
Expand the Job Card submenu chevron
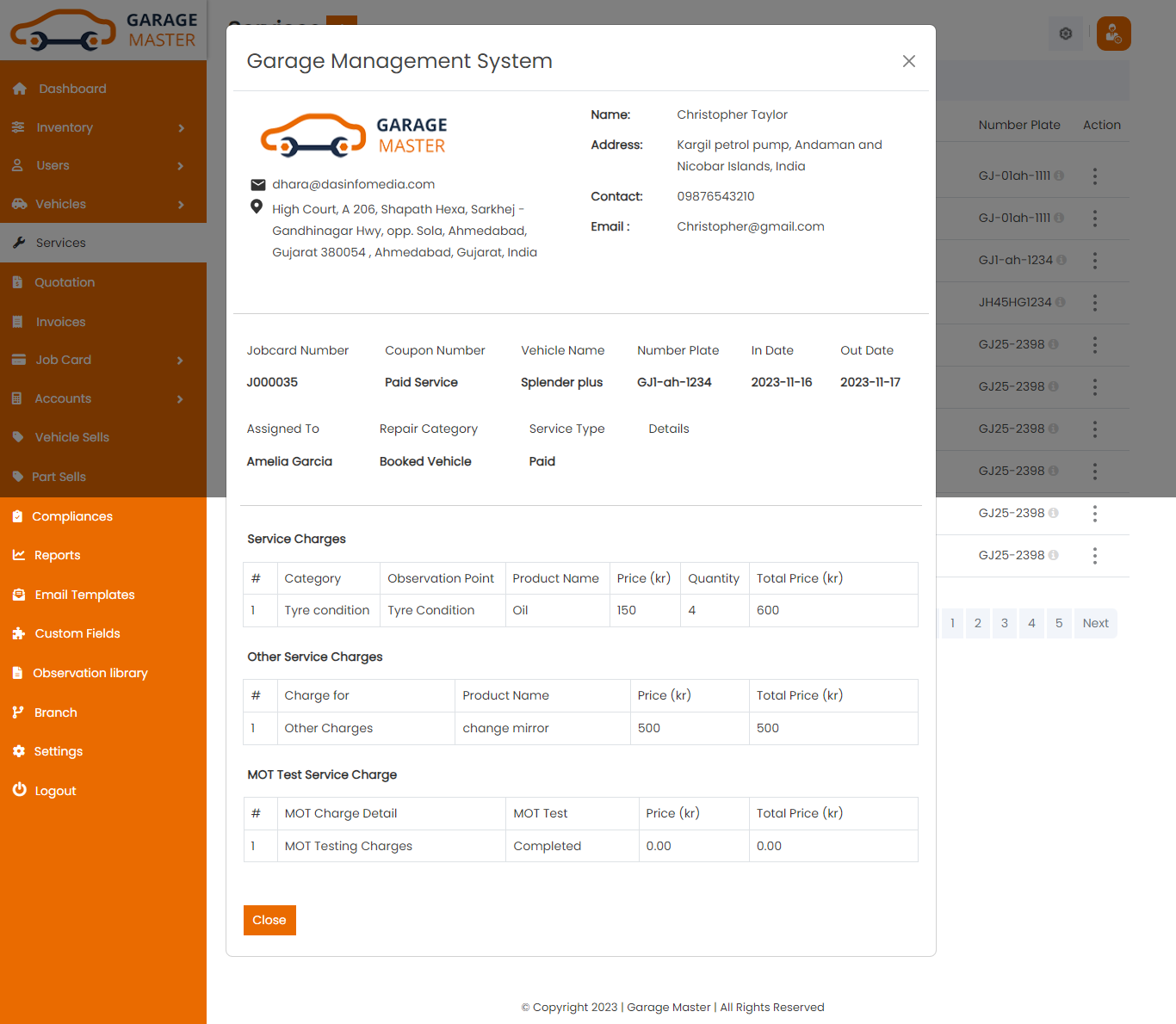pos(181,361)
